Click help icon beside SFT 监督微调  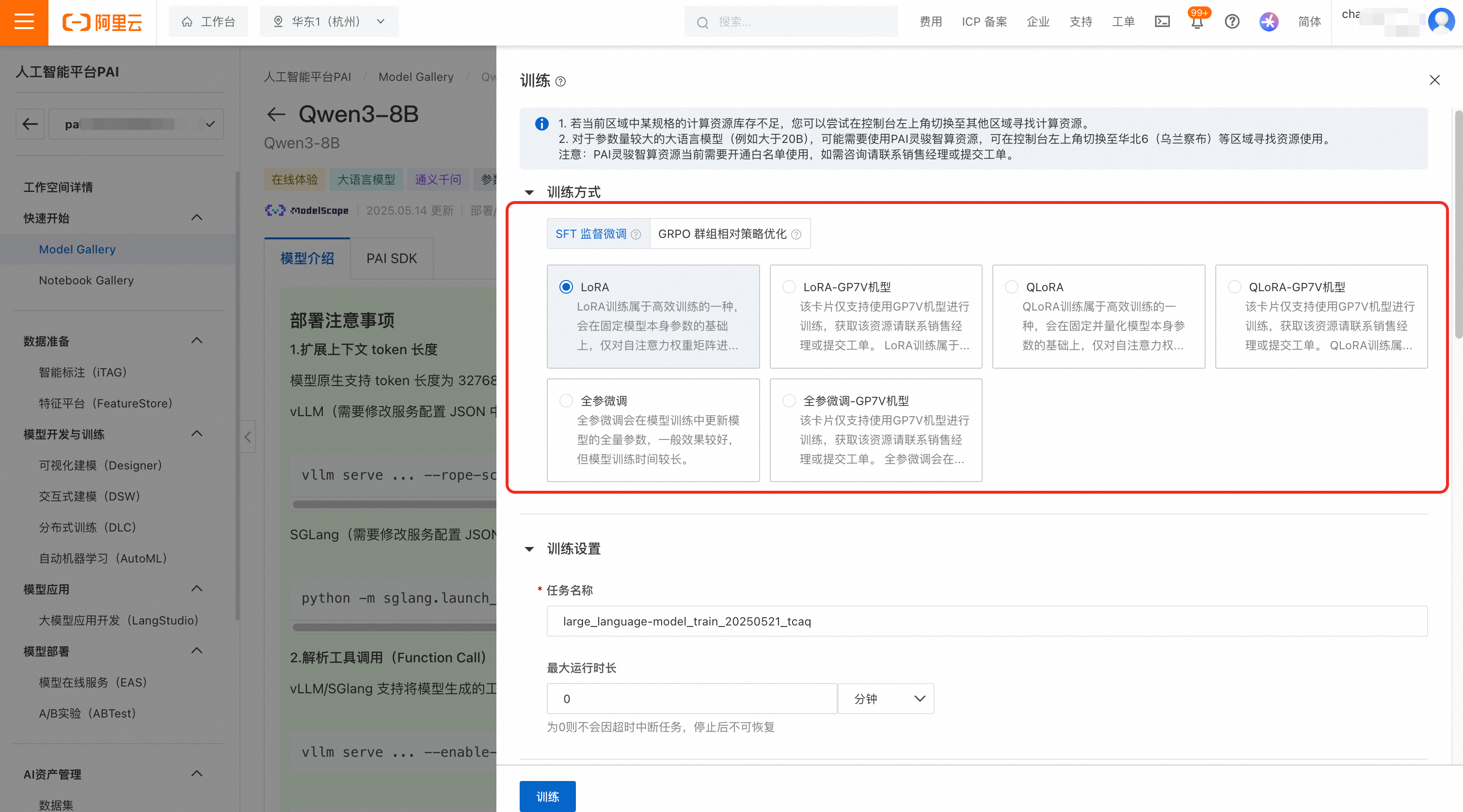coord(636,234)
